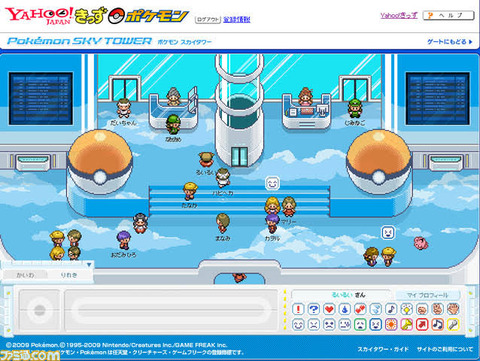Open the スカイタワー・ガイド link
The width and height of the screenshot is (480, 361).
[x=383, y=349]
